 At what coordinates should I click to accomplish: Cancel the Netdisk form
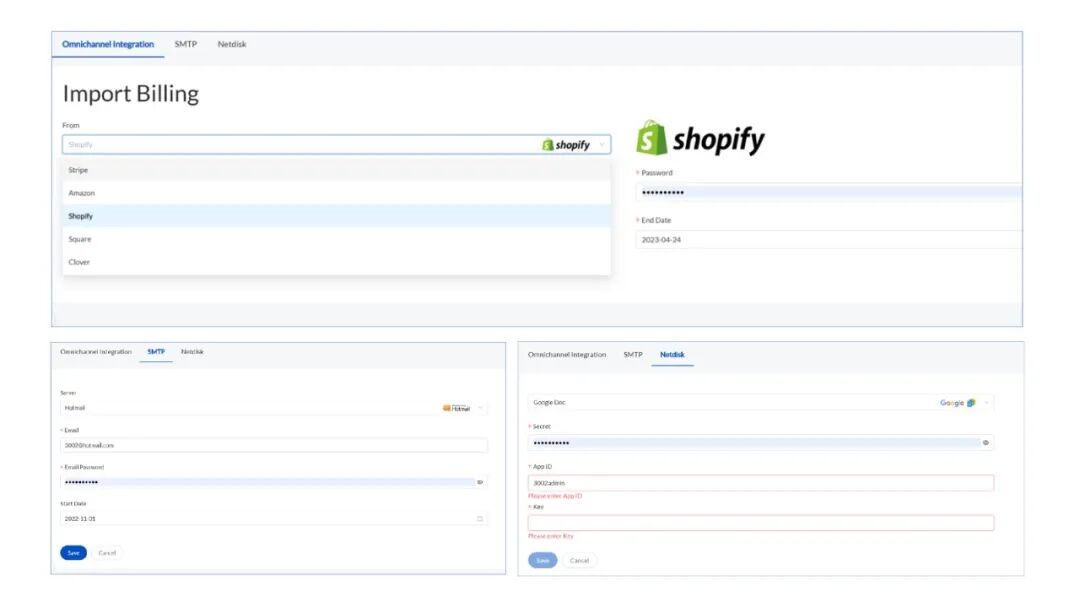tap(579, 560)
